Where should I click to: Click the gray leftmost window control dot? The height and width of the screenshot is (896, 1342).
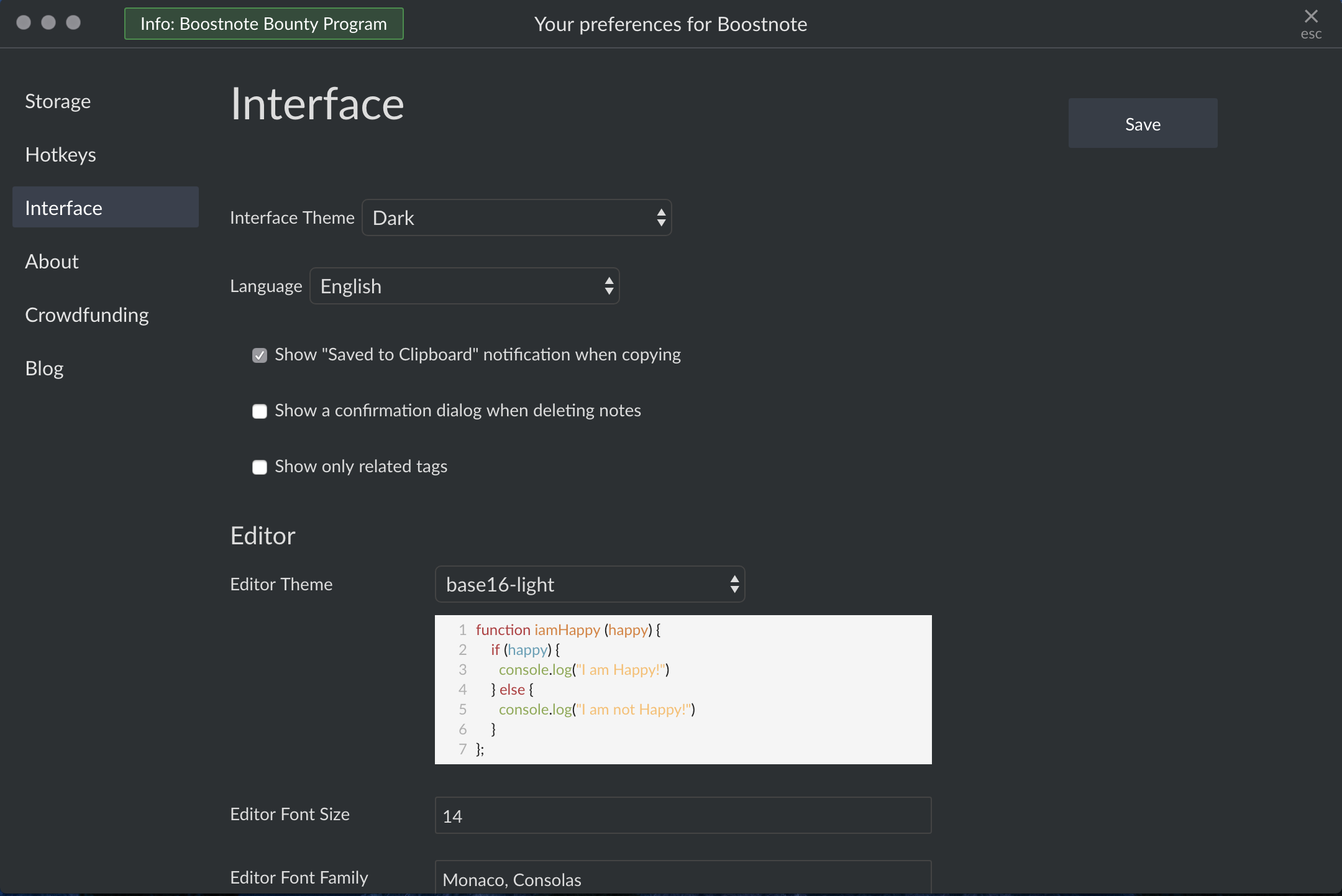click(x=24, y=23)
